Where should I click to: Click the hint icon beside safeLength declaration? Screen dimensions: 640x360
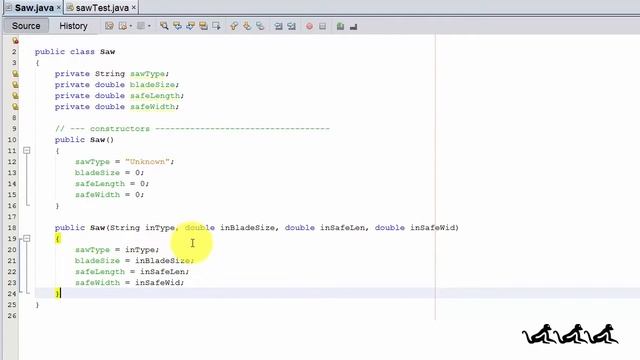pyautogui.click(x=15, y=96)
